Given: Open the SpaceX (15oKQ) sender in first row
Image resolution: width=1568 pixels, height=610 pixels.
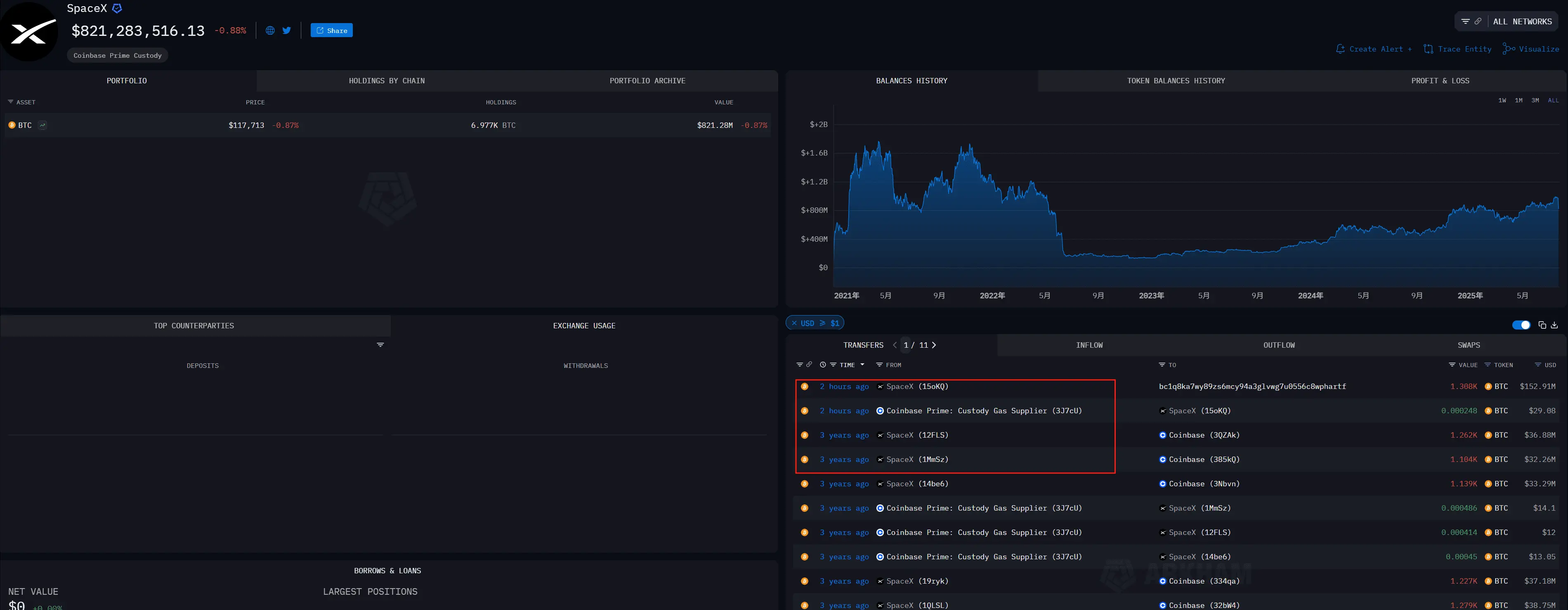Looking at the screenshot, I should pyautogui.click(x=912, y=387).
